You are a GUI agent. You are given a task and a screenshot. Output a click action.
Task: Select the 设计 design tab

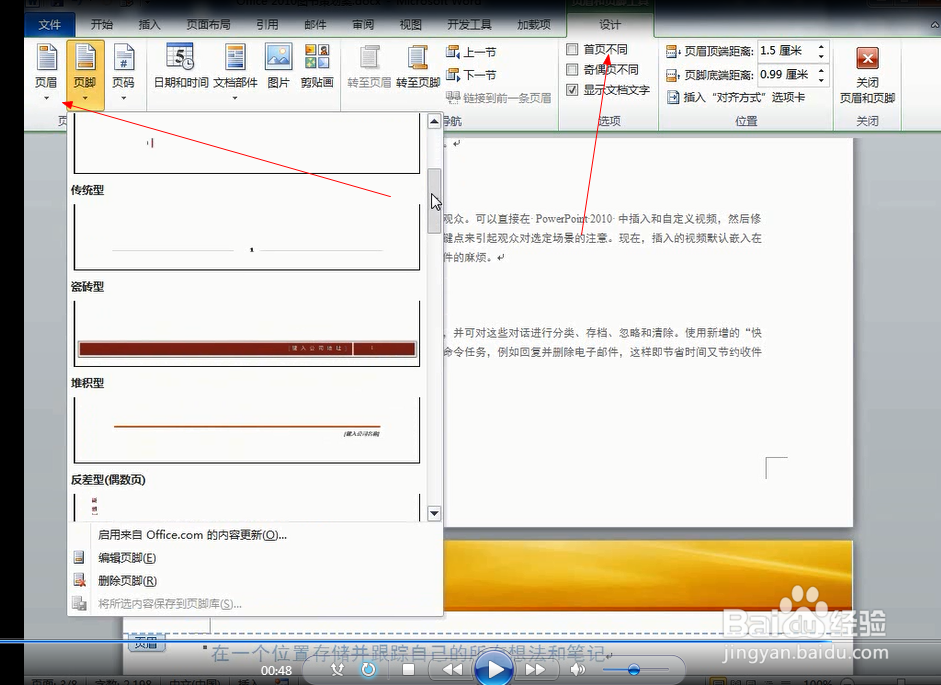click(x=610, y=25)
